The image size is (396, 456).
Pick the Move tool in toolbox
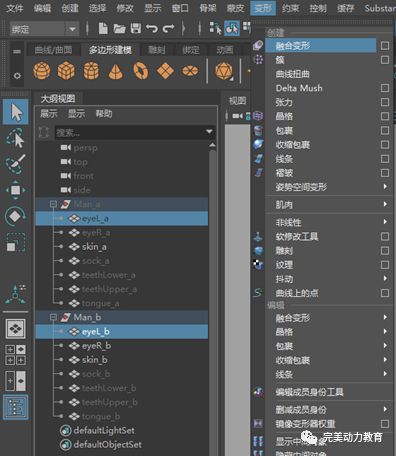15,190
